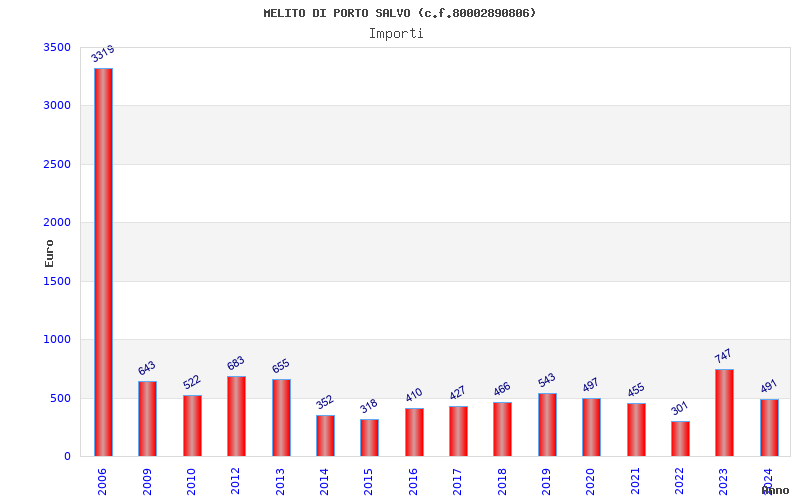This screenshot has height=500, width=800.
Task: Click the value label above the 2006 bar
Action: tap(103, 53)
